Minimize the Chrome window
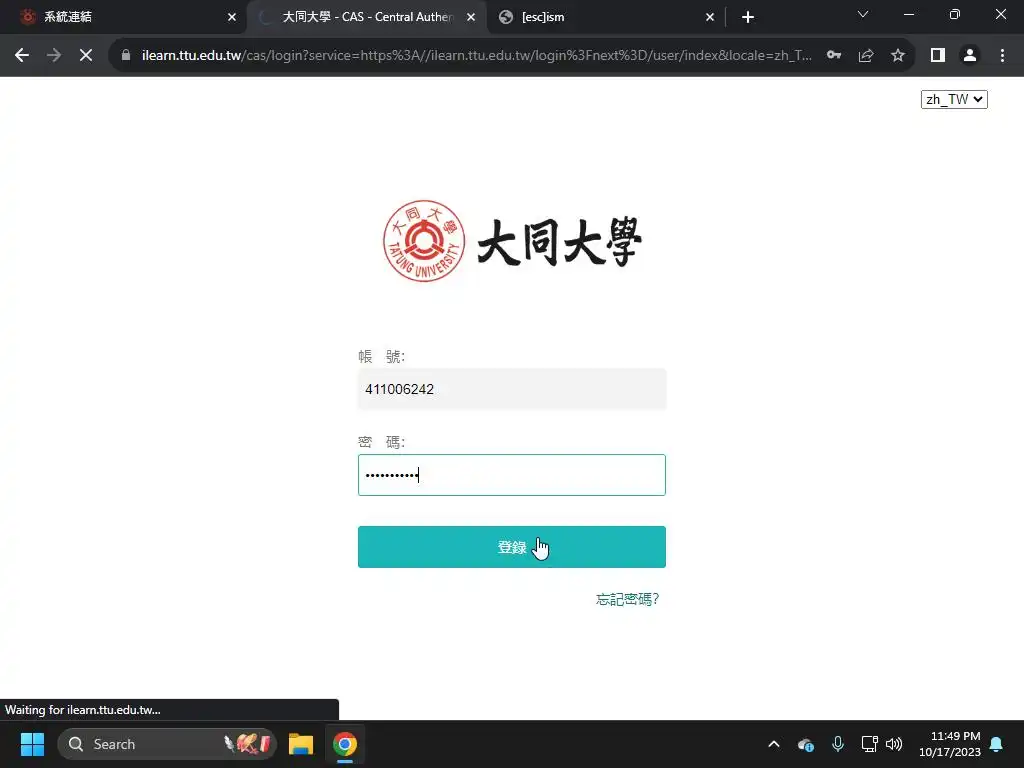The height and width of the screenshot is (768, 1024). point(908,14)
